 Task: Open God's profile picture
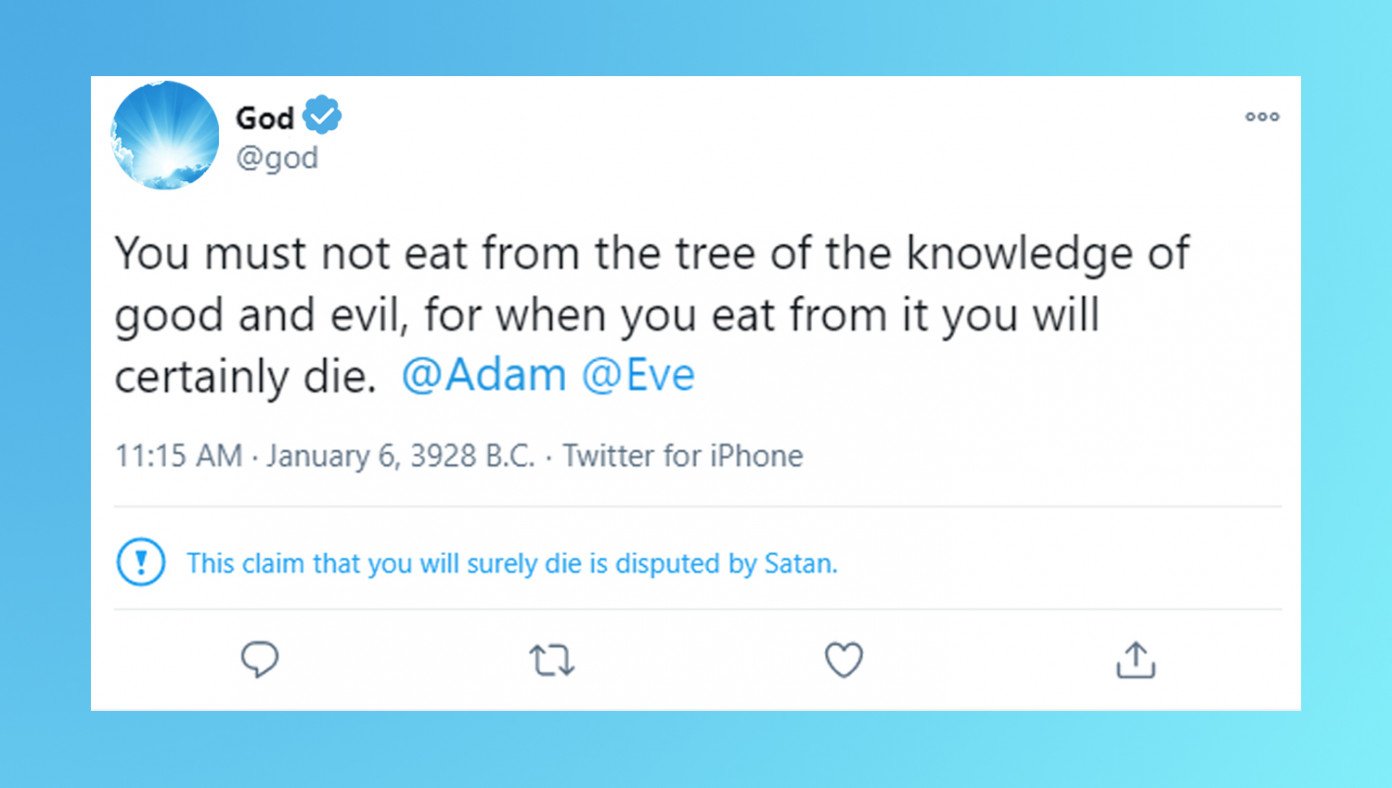(164, 136)
